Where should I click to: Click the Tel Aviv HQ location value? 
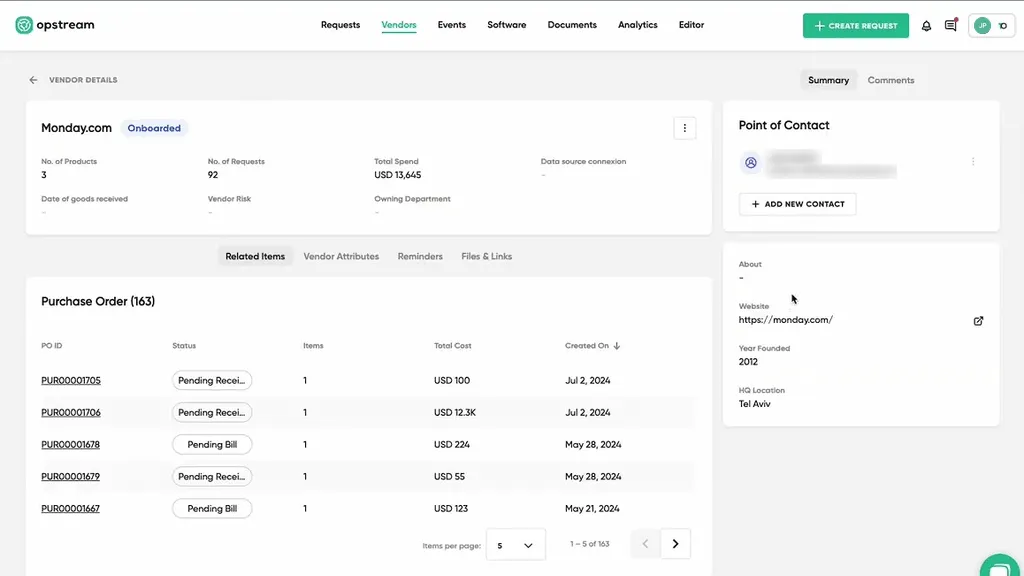[754, 404]
